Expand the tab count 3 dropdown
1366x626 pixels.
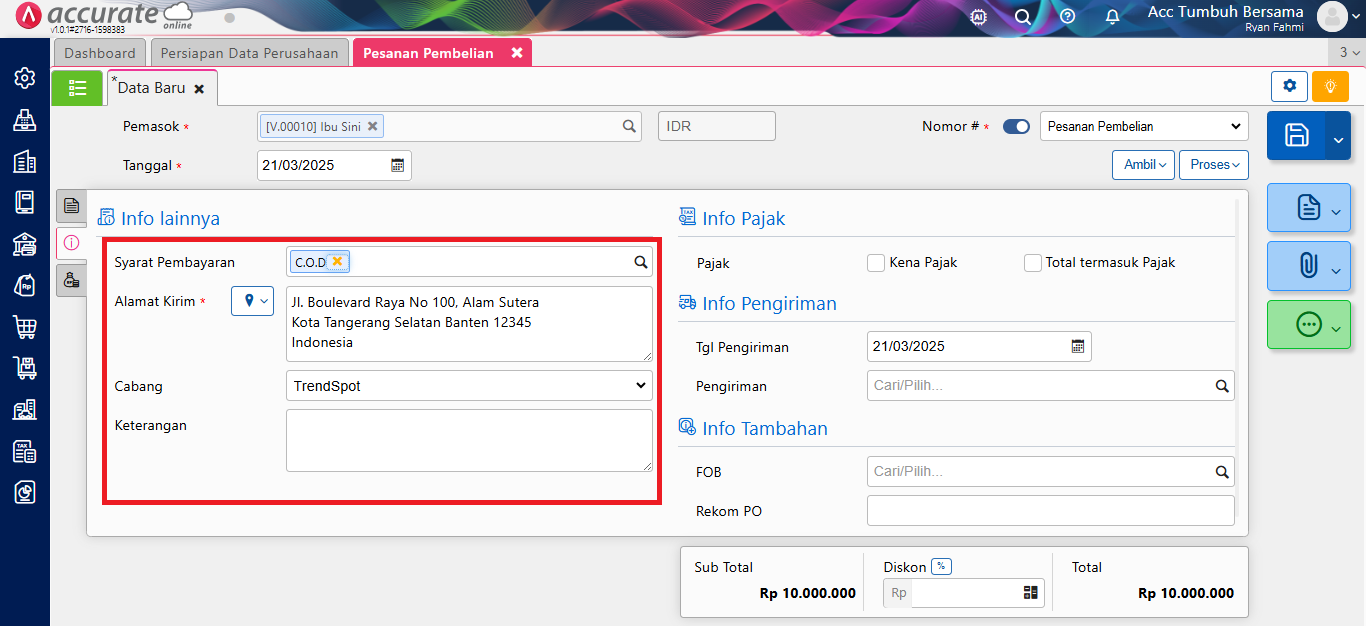[x=1347, y=52]
